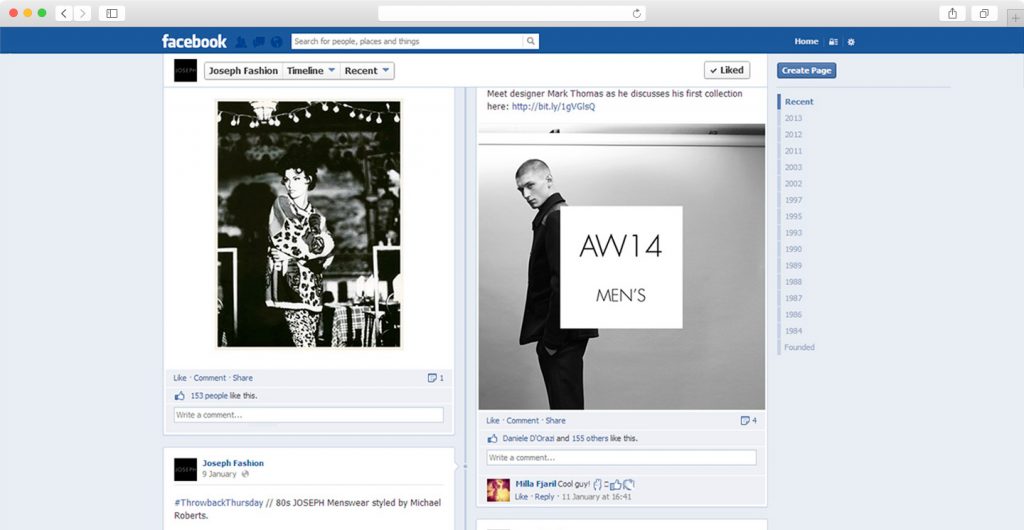The height and width of the screenshot is (530, 1024).
Task: Reply to Milla Fjaril's comment
Action: click(544, 497)
